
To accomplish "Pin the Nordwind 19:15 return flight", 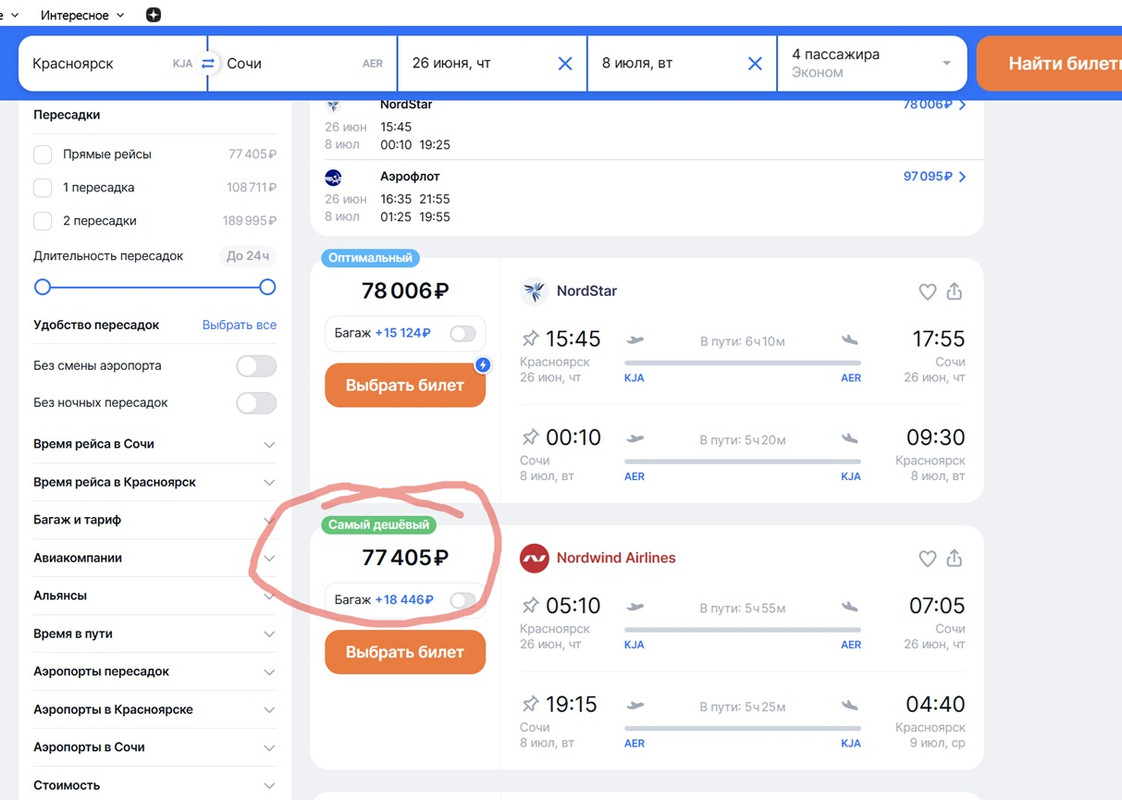I will point(530,704).
